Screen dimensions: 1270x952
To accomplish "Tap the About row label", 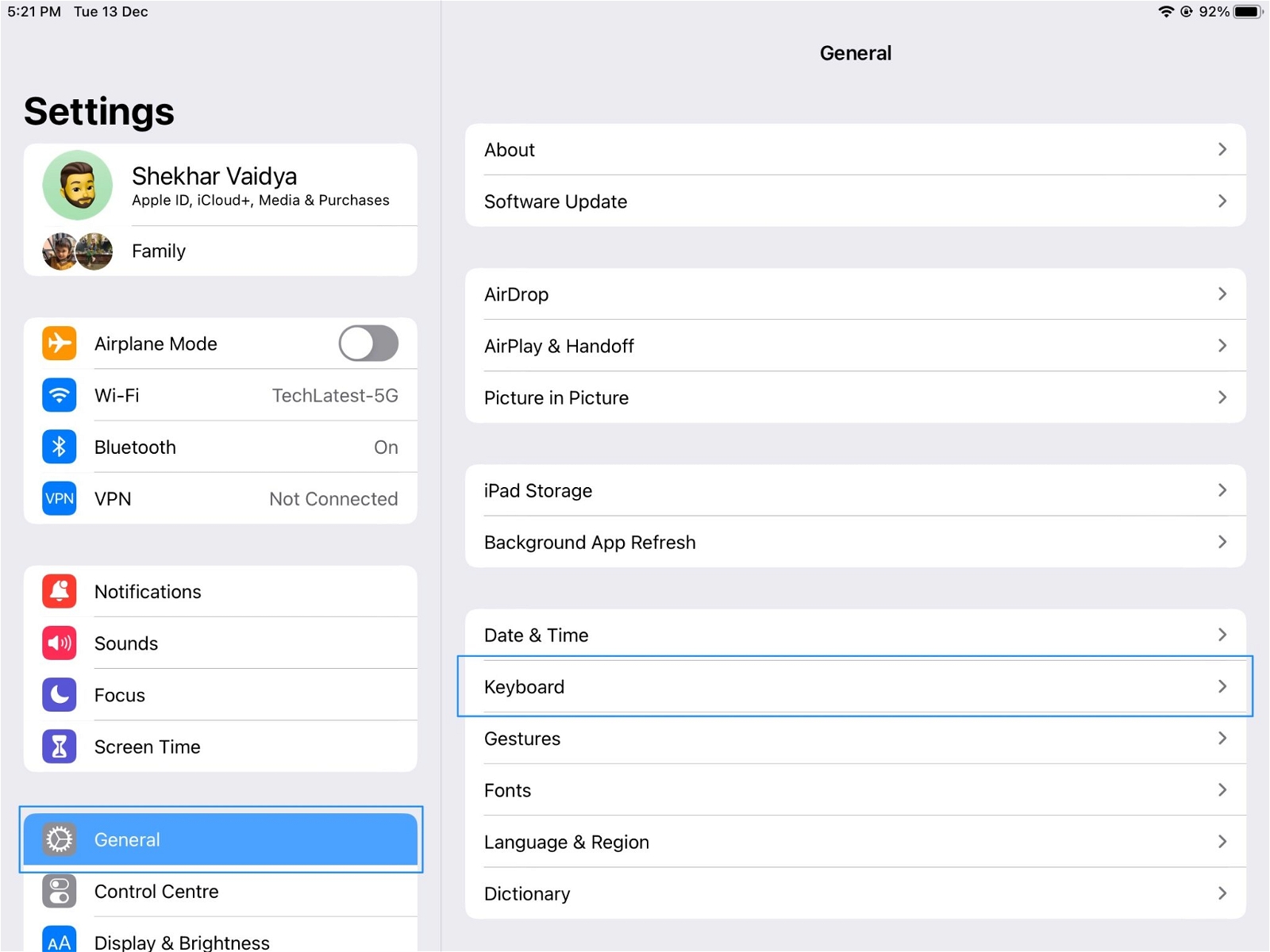I will (510, 150).
